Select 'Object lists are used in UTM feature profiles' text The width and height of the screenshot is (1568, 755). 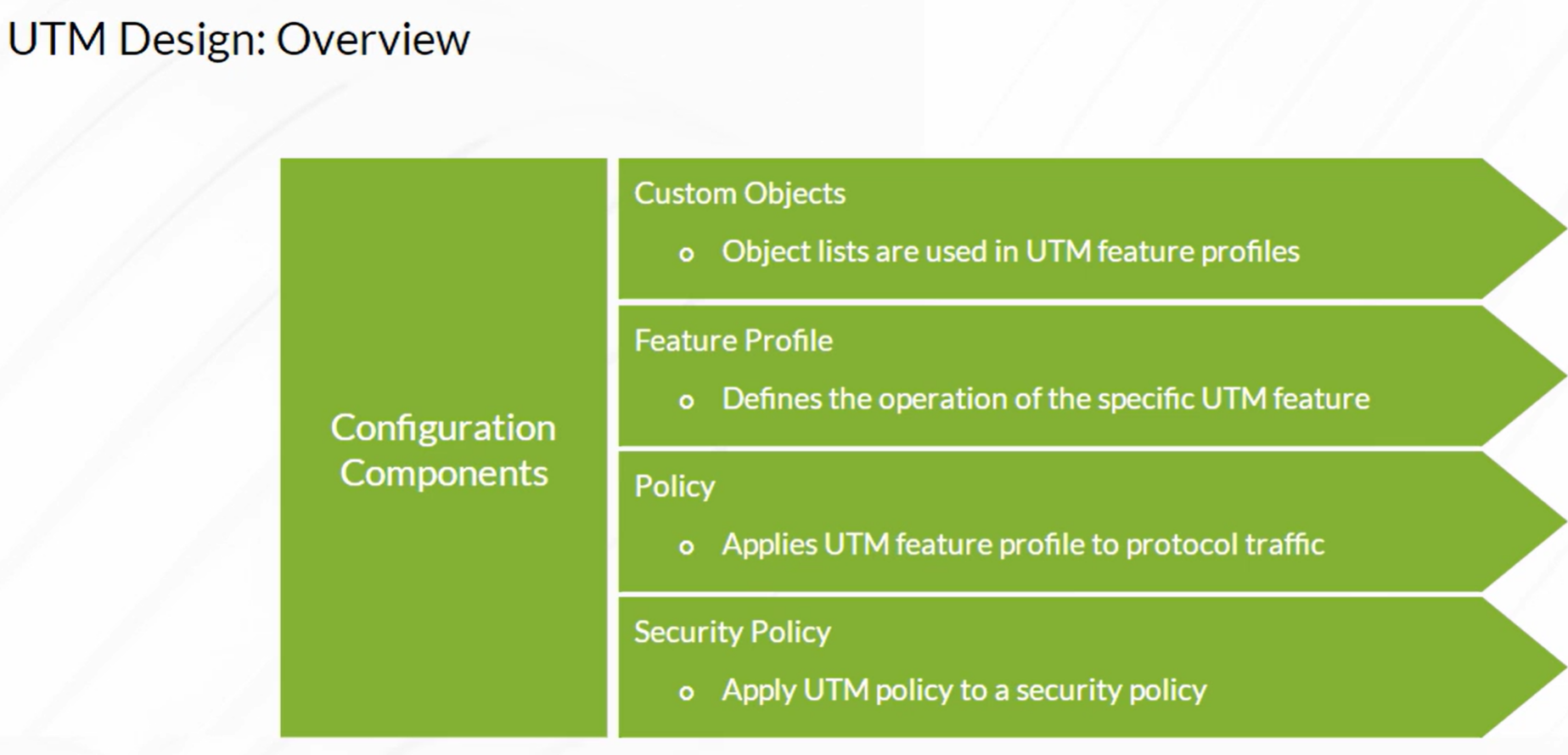pos(1010,251)
